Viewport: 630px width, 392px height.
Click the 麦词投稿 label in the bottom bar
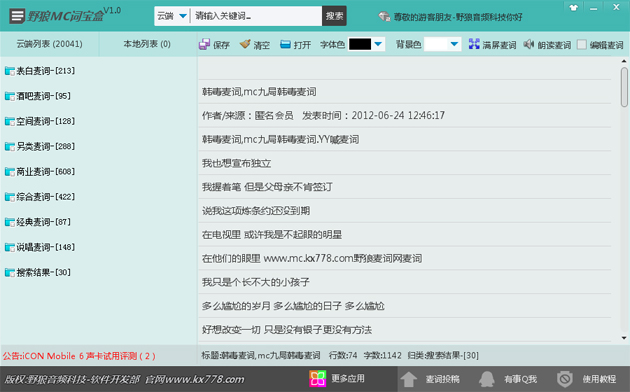443,379
